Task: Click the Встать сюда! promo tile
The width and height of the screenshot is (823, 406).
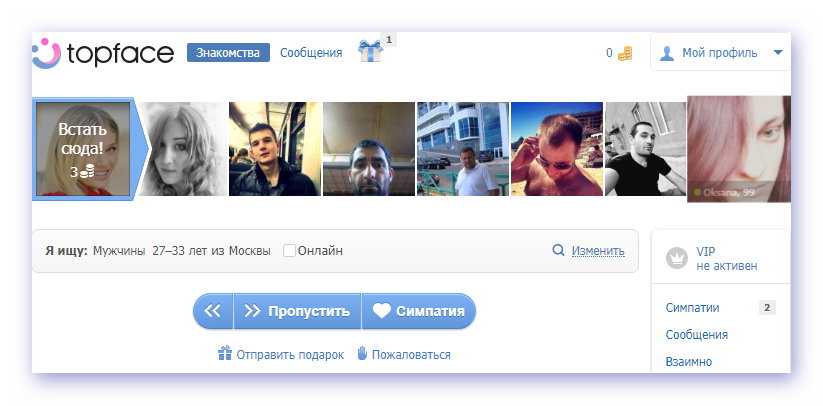Action: (82, 149)
